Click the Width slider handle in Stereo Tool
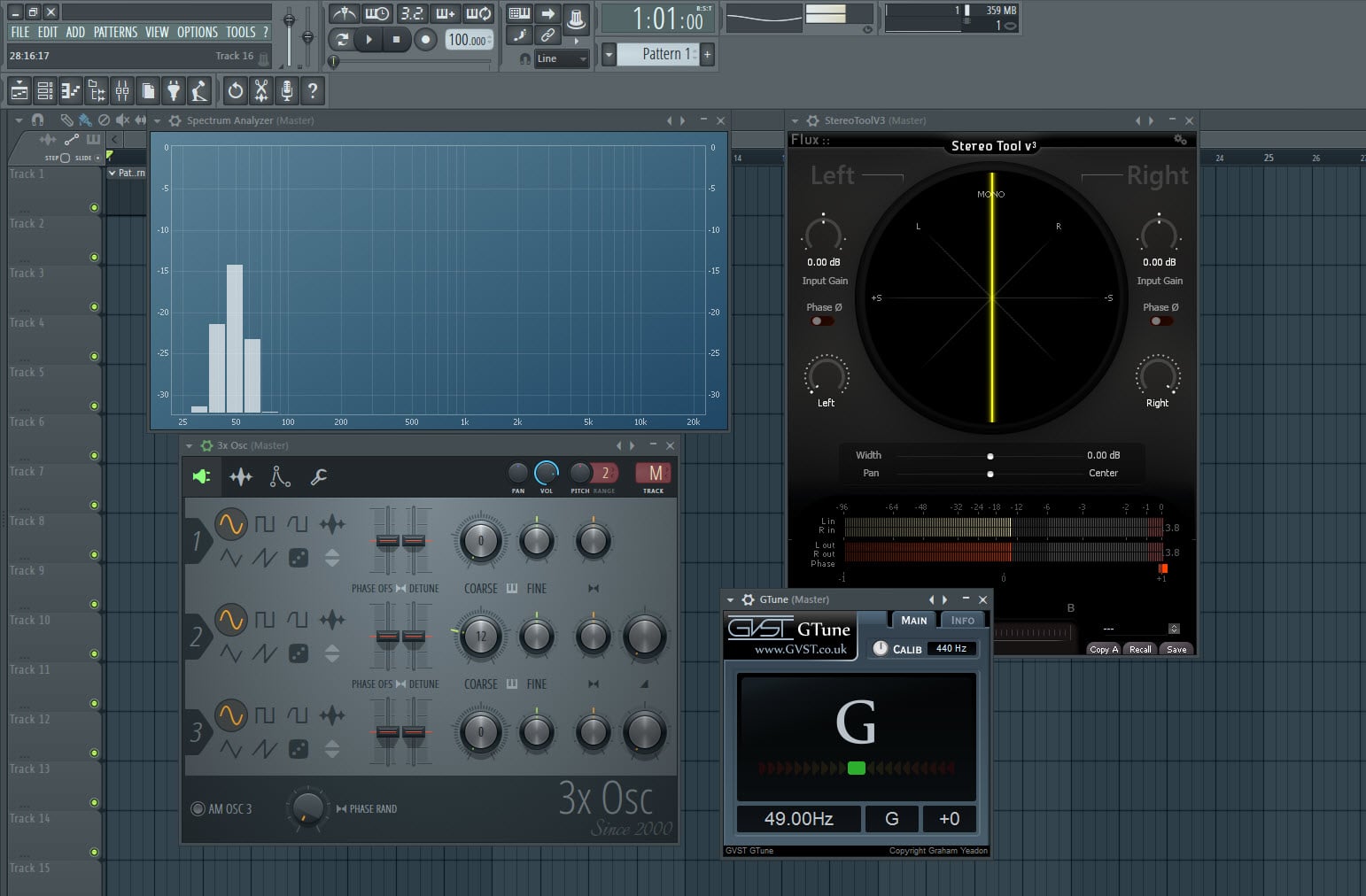Image resolution: width=1366 pixels, height=896 pixels. click(x=990, y=455)
